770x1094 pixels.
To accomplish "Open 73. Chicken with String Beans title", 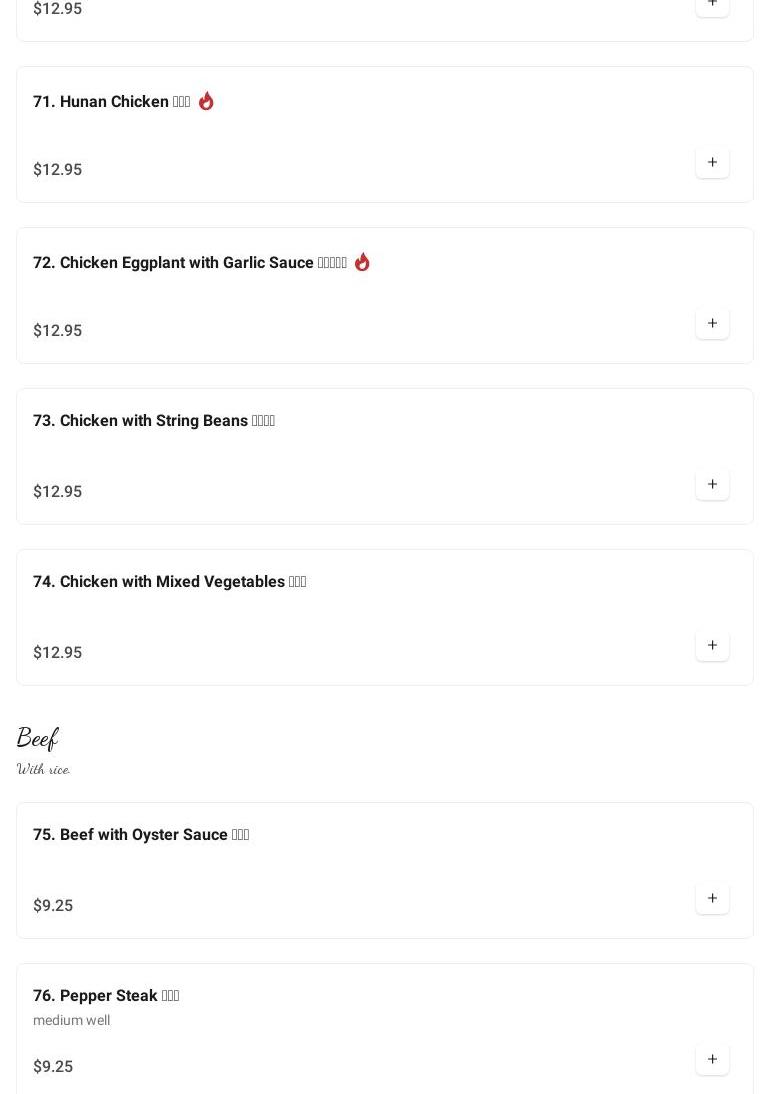I will pyautogui.click(x=153, y=421).
